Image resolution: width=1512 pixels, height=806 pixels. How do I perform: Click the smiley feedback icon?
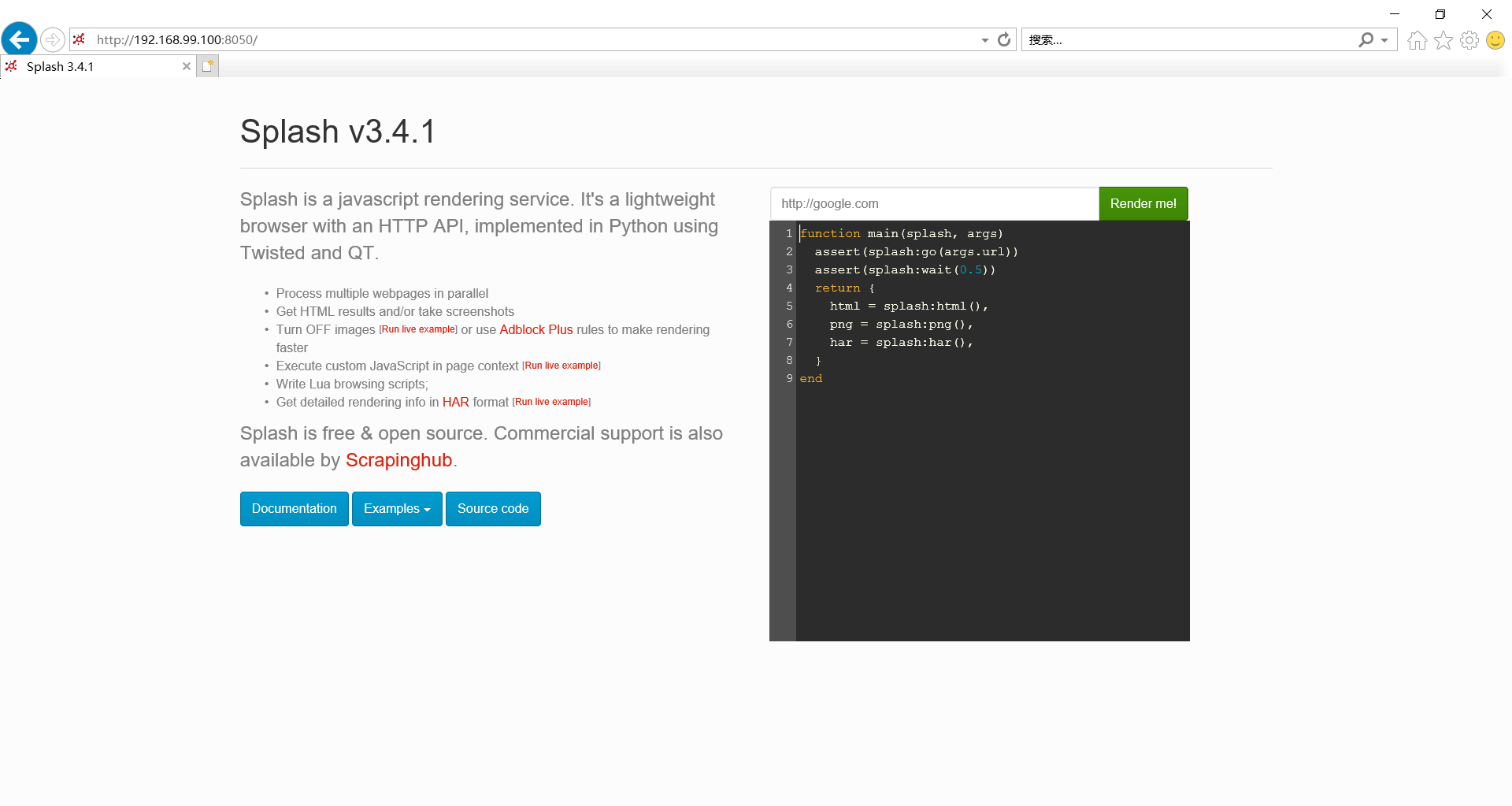click(x=1495, y=40)
